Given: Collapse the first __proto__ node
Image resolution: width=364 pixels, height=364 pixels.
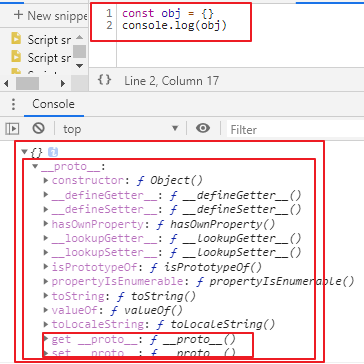Looking at the screenshot, I should pos(36,166).
